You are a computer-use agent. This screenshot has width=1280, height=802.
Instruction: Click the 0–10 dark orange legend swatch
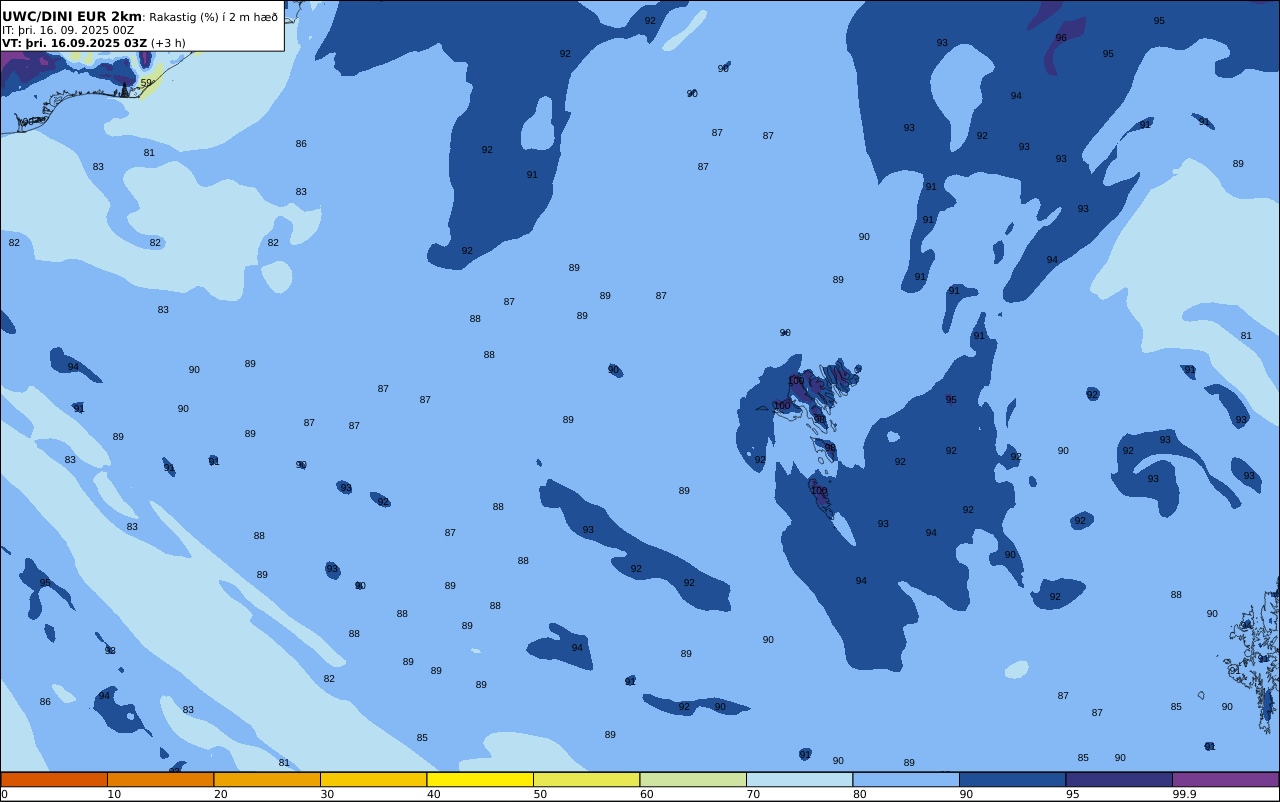click(x=54, y=779)
